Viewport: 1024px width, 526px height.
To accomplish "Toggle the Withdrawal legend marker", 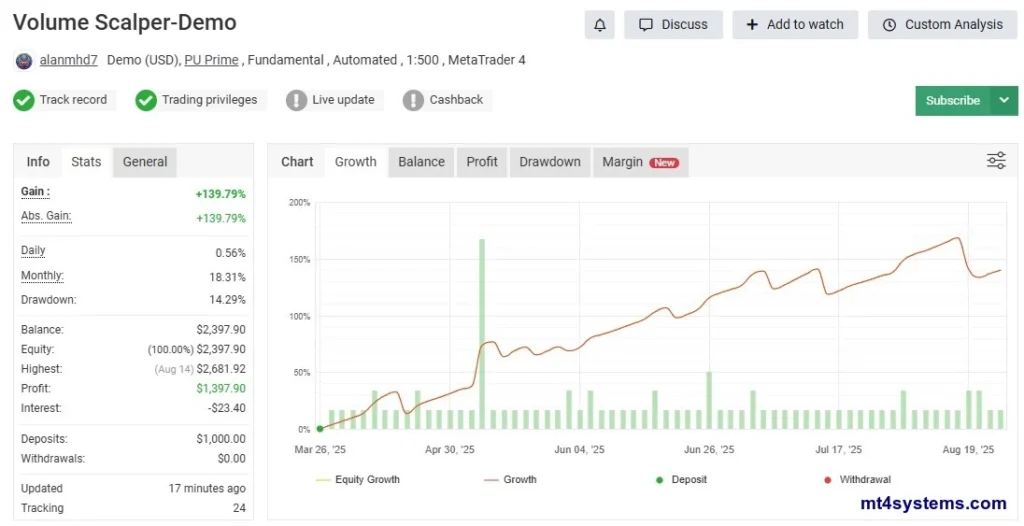I will [x=857, y=480].
